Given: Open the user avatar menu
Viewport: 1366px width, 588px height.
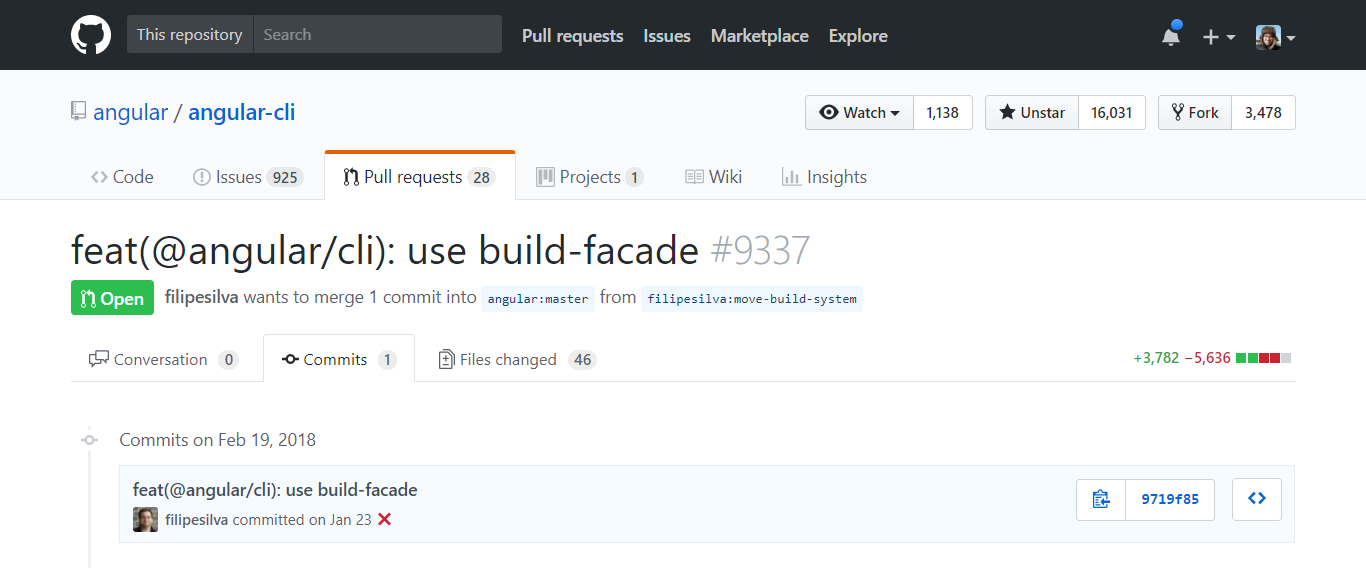Looking at the screenshot, I should [1276, 37].
